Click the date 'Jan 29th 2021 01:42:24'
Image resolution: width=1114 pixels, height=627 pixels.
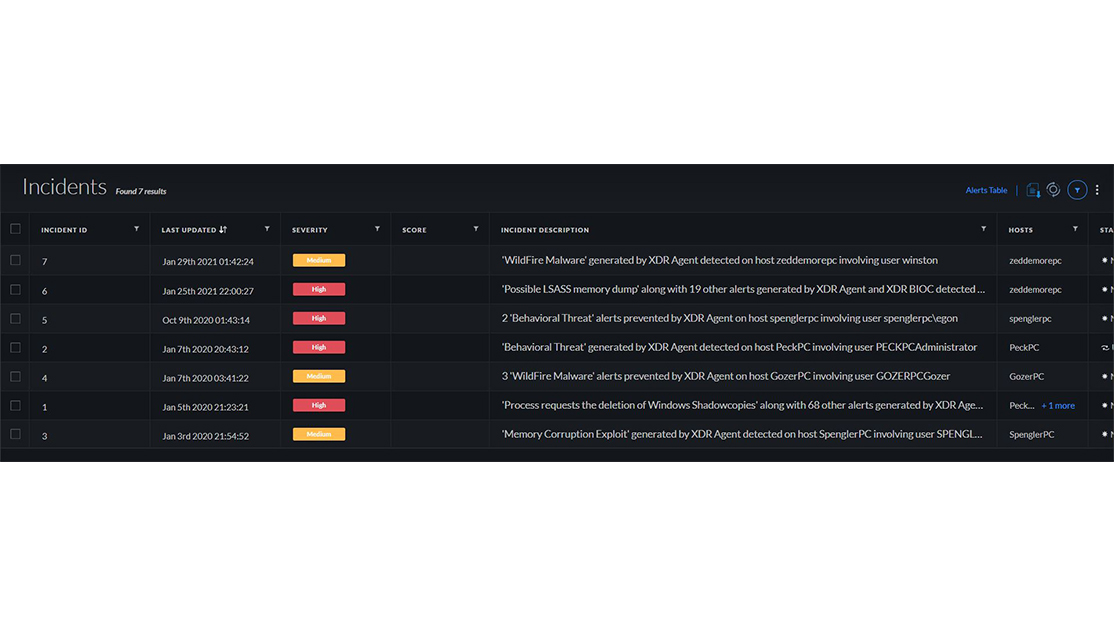pyautogui.click(x=207, y=261)
